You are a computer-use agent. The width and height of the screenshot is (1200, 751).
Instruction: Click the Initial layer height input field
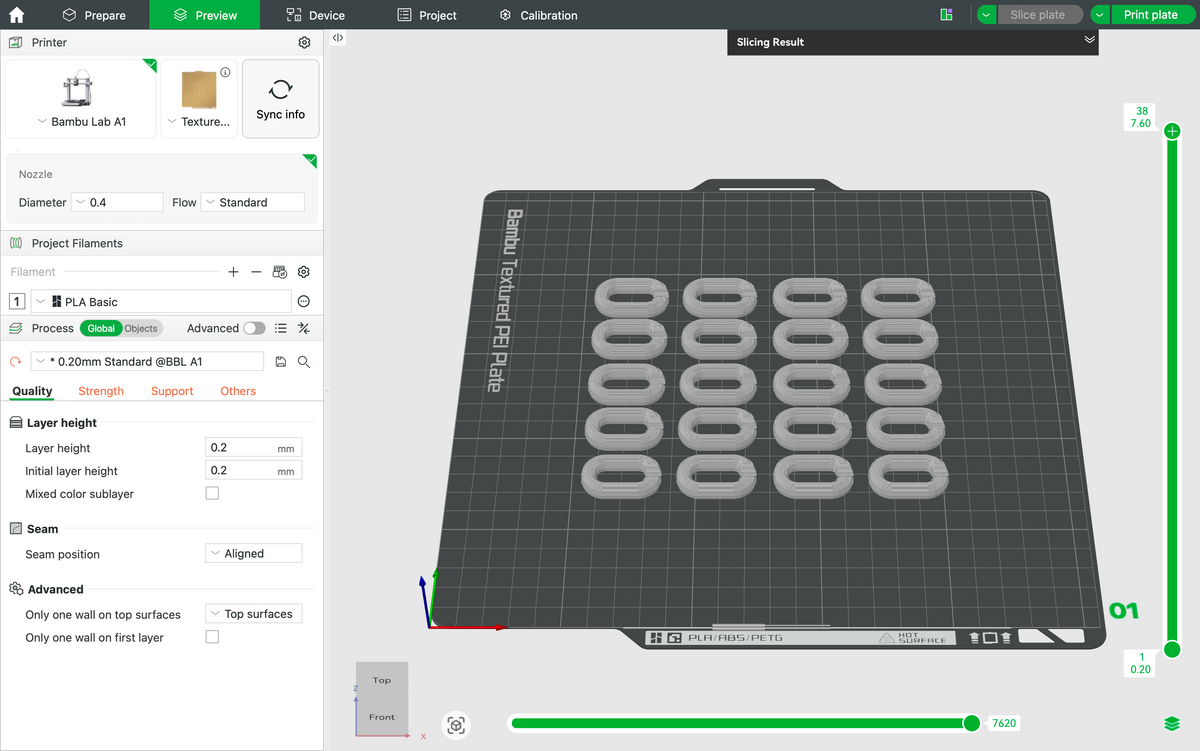click(253, 470)
